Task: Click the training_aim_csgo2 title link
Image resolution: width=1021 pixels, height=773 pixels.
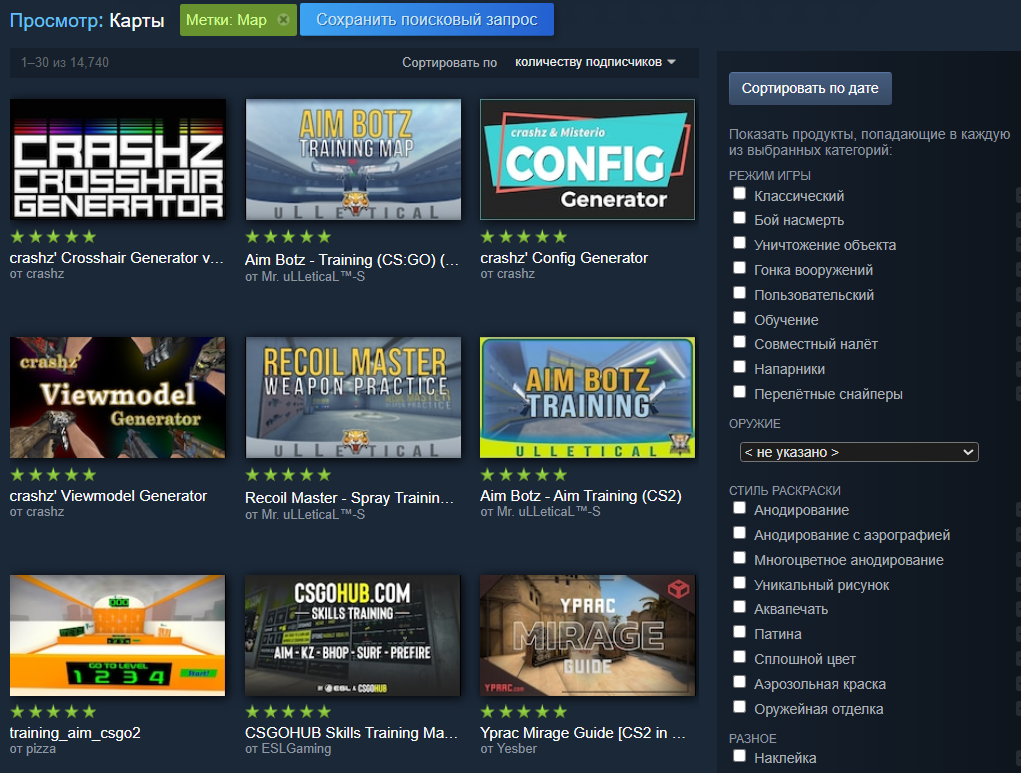Action: click(x=75, y=733)
